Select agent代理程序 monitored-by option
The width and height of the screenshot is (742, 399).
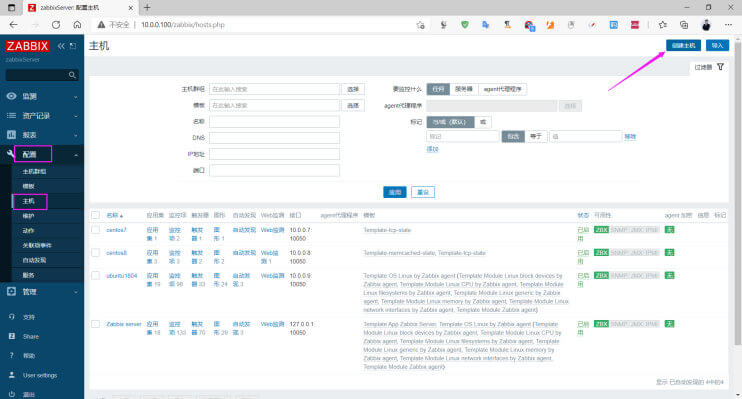502,89
